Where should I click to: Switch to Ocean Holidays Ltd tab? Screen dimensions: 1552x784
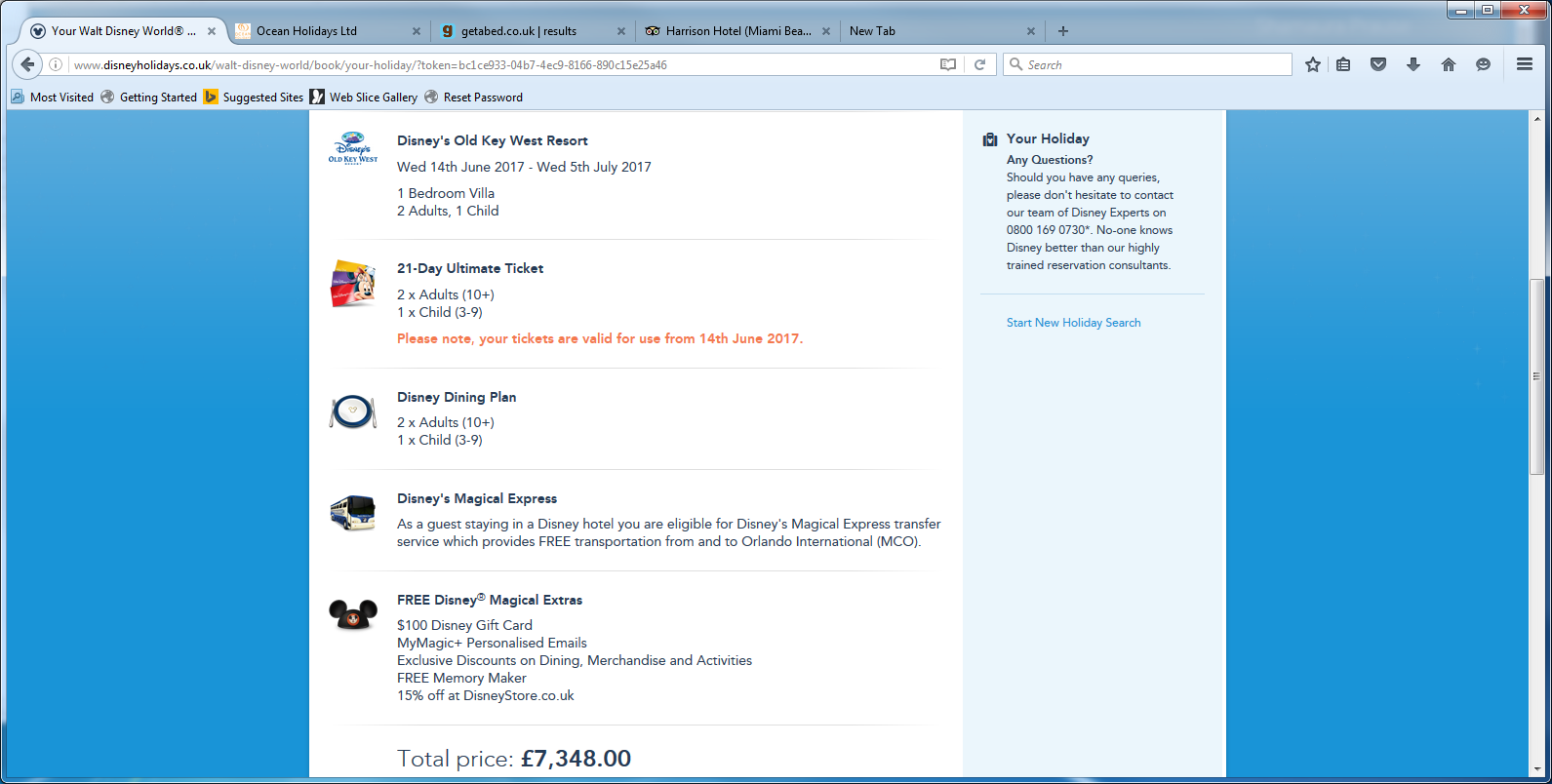coord(327,31)
